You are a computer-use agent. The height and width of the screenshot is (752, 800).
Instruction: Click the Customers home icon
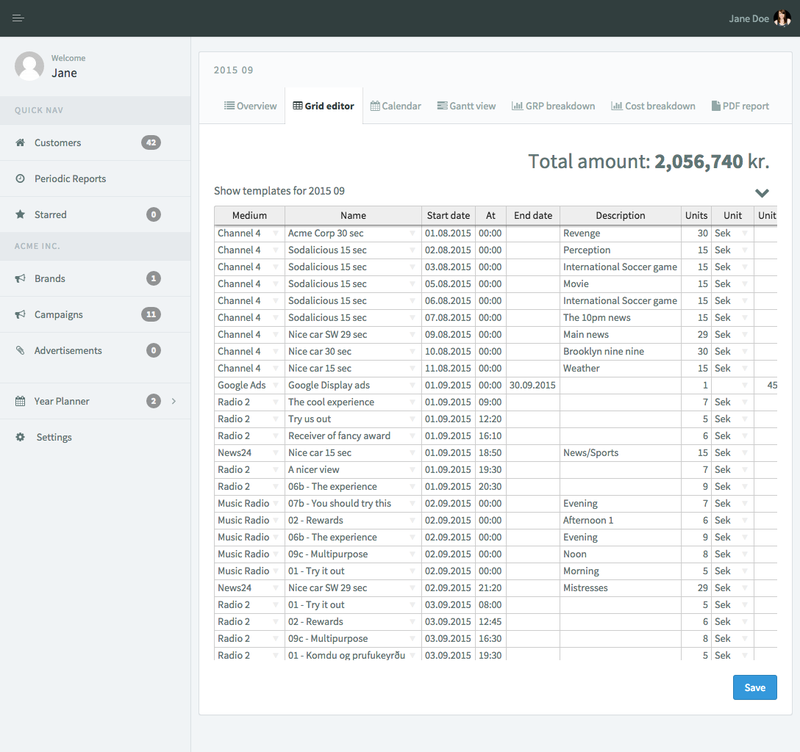point(20,142)
